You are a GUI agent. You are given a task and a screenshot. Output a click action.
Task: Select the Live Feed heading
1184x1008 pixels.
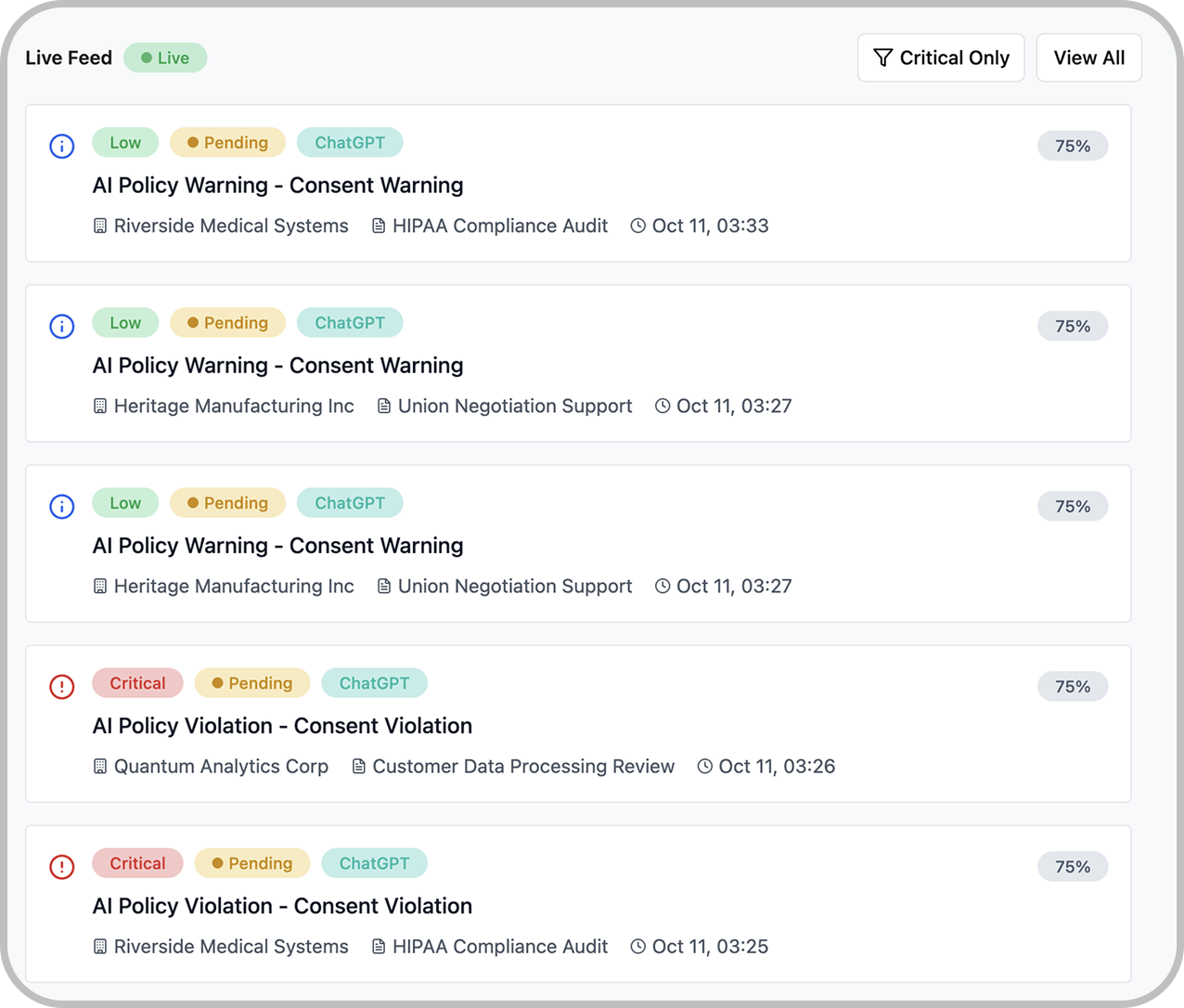pyautogui.click(x=69, y=57)
